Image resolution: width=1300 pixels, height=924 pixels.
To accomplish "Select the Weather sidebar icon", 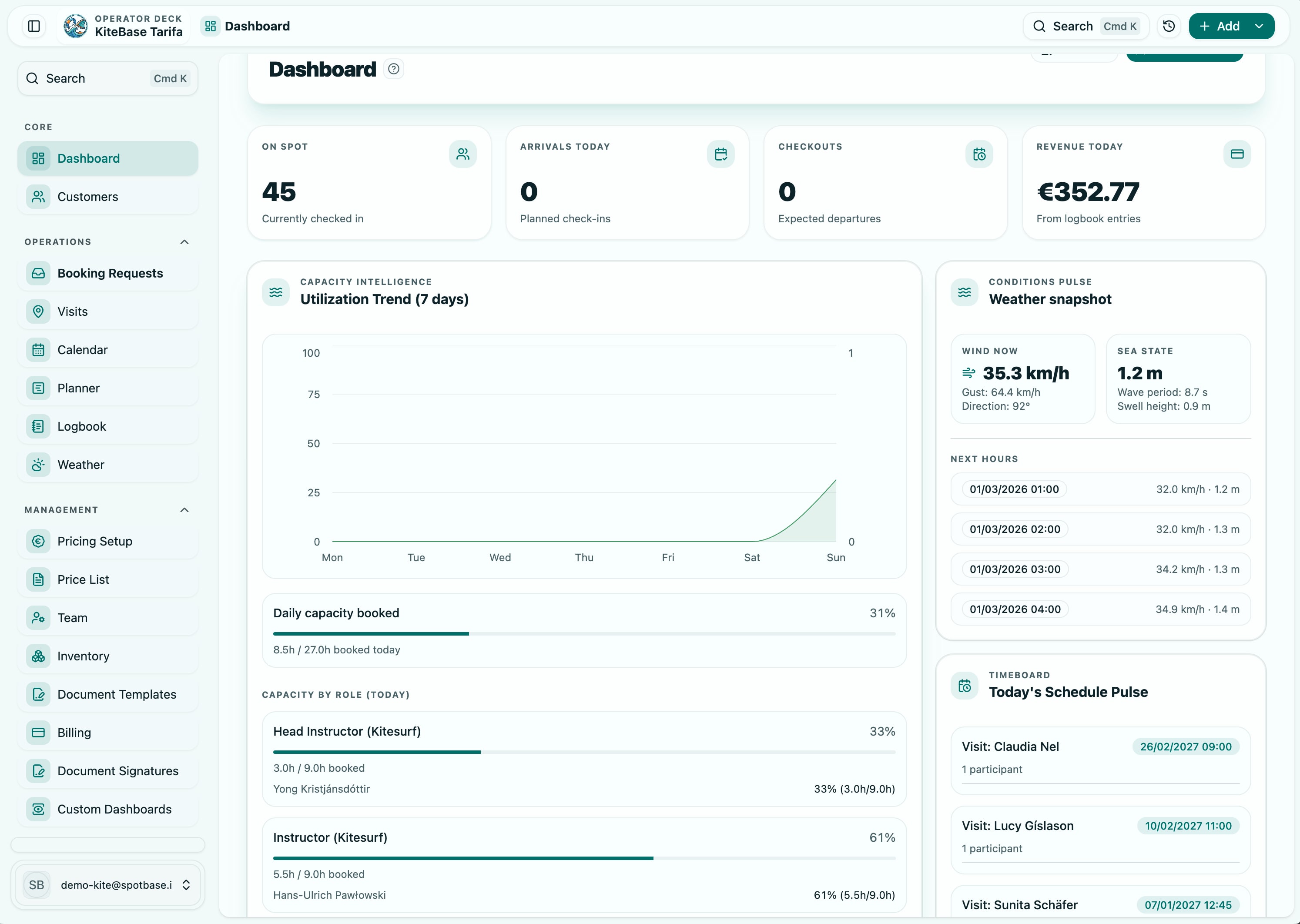I will (37, 464).
